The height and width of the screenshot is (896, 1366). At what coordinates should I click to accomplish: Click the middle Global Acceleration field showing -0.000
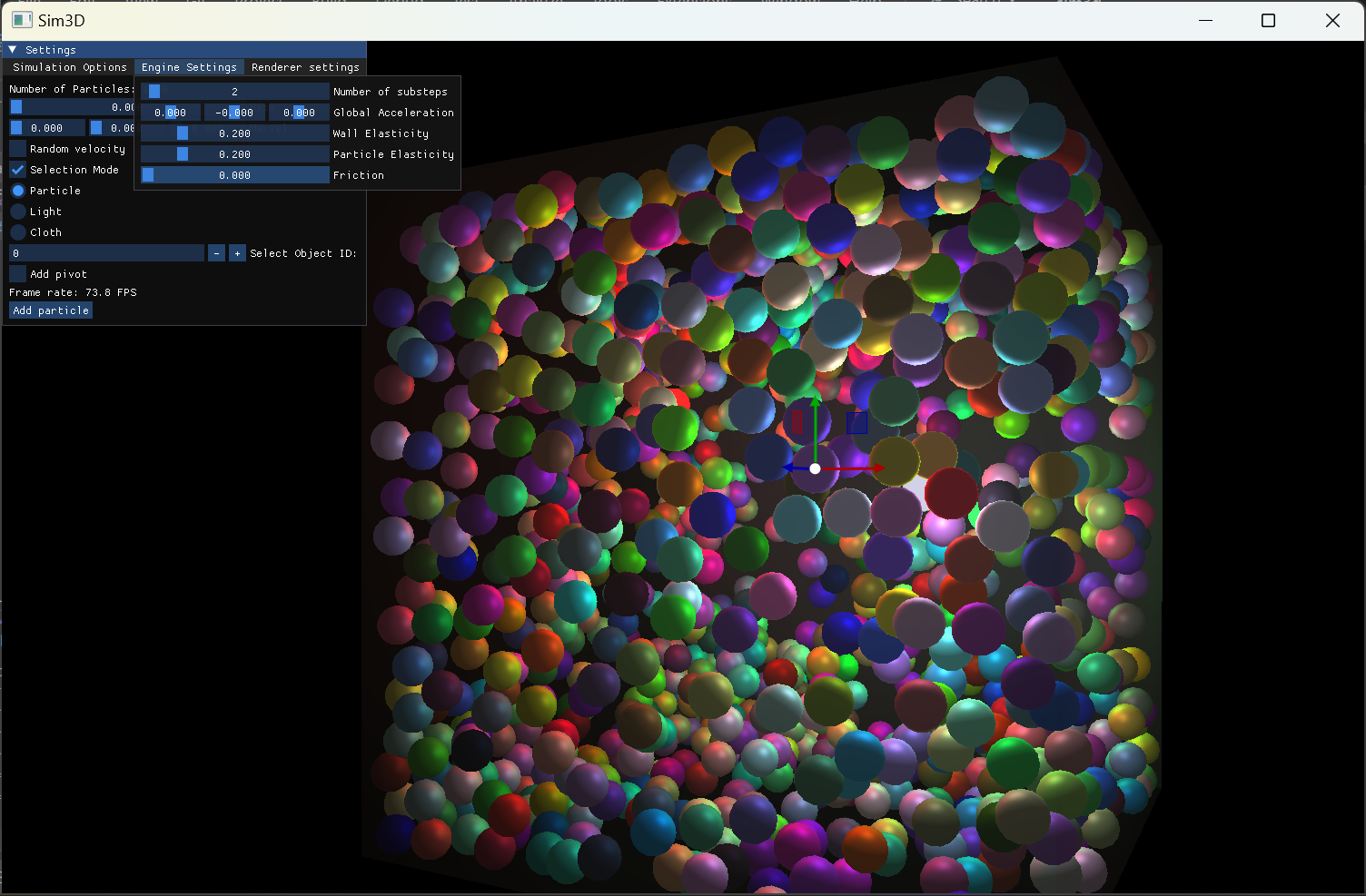click(x=235, y=113)
